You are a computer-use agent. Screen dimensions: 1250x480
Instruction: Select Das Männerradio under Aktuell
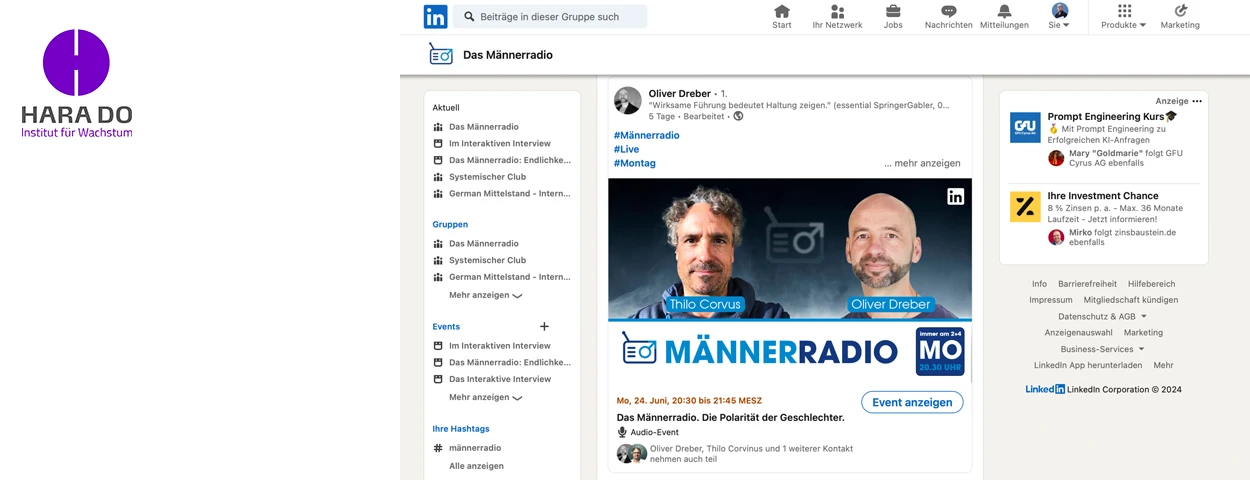pyautogui.click(x=484, y=127)
